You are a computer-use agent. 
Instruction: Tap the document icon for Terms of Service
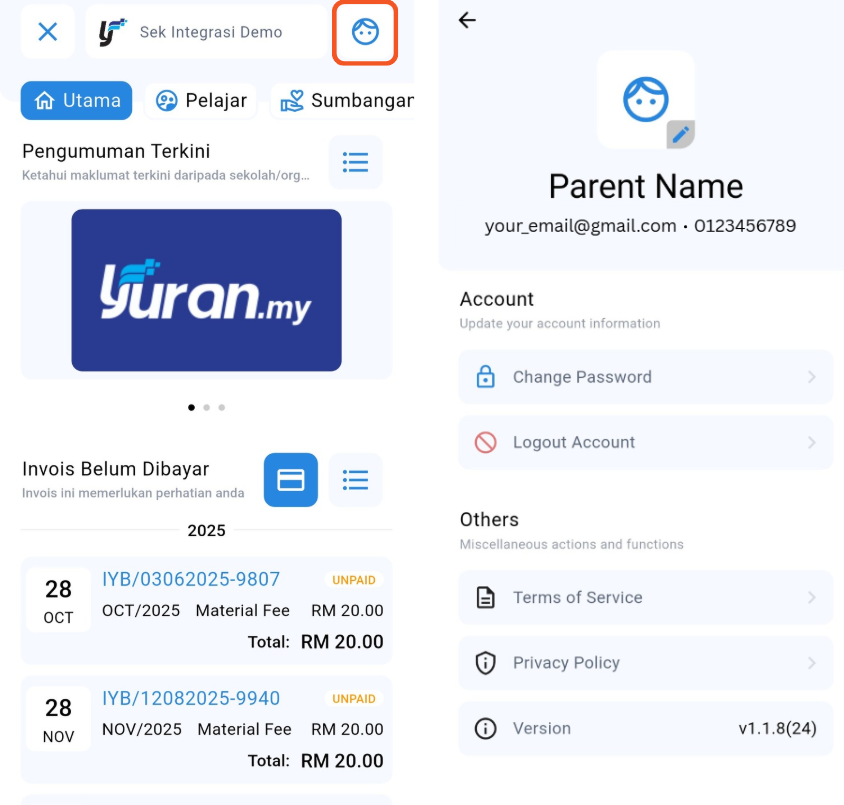(486, 597)
